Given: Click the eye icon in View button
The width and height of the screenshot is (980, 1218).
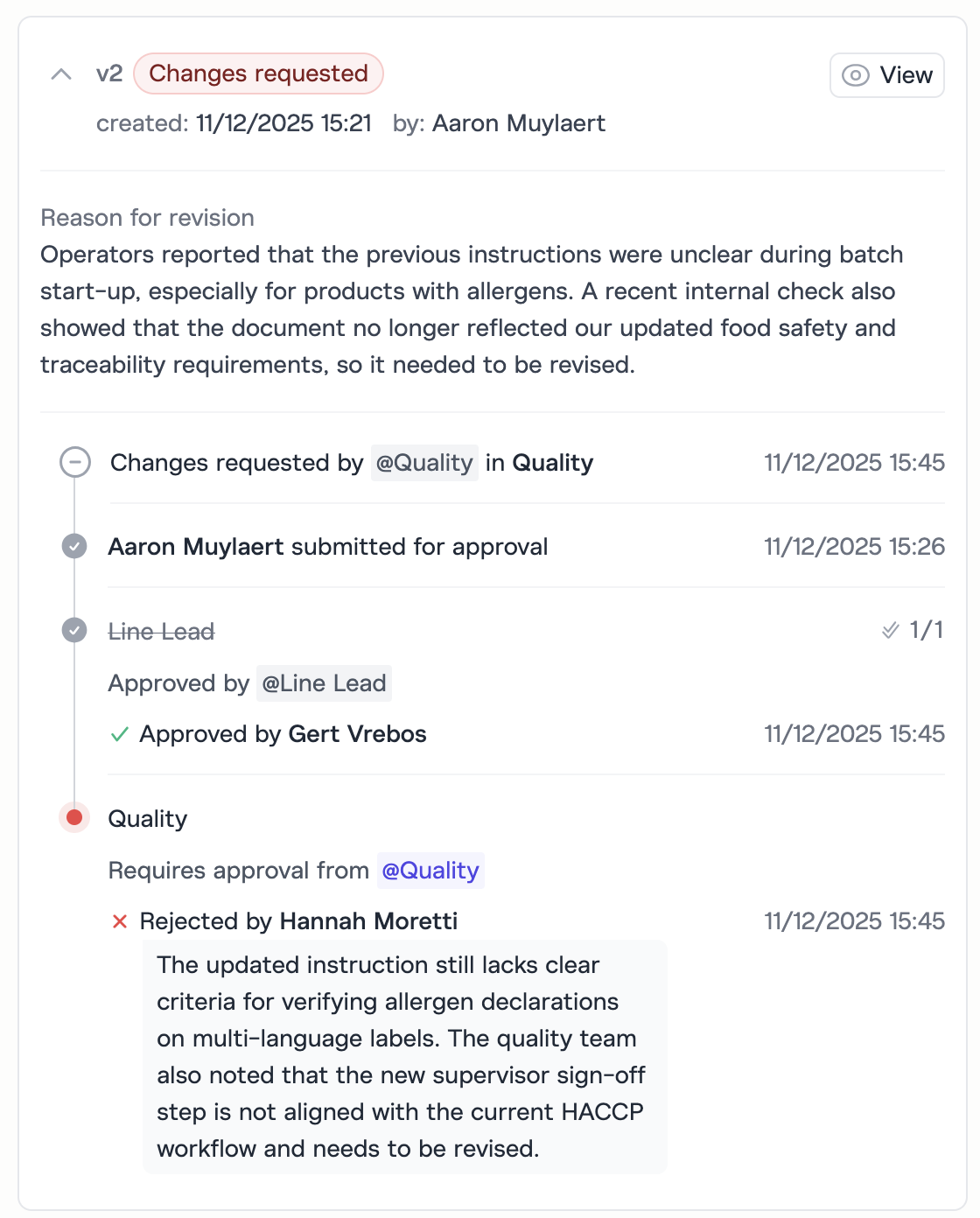Looking at the screenshot, I should click(x=855, y=75).
